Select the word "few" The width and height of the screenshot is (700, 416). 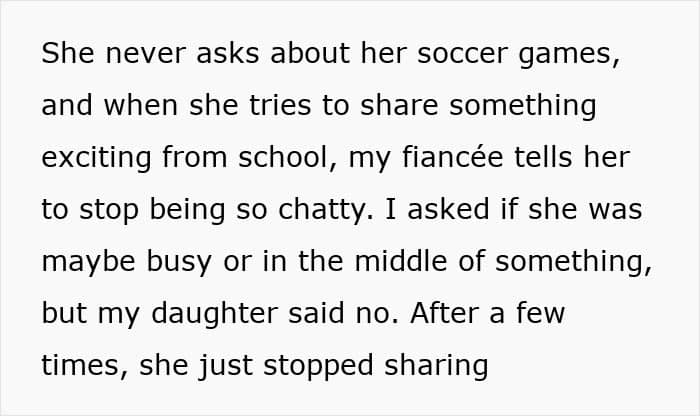541,312
